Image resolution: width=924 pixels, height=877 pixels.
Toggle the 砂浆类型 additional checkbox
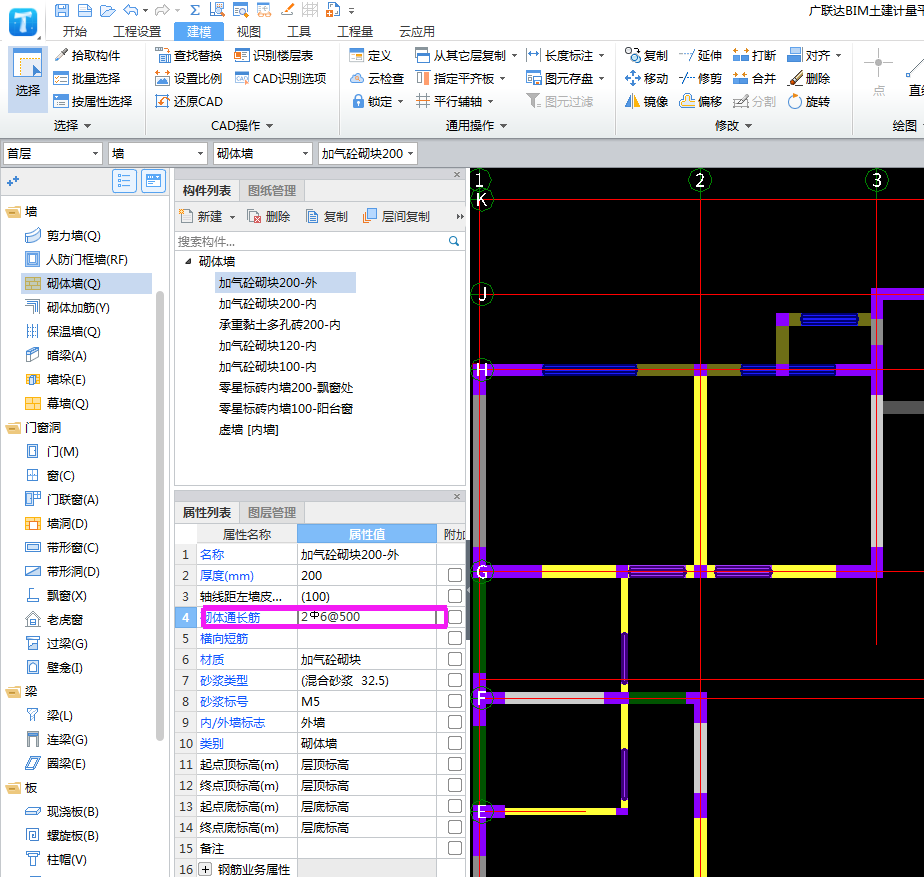(454, 680)
